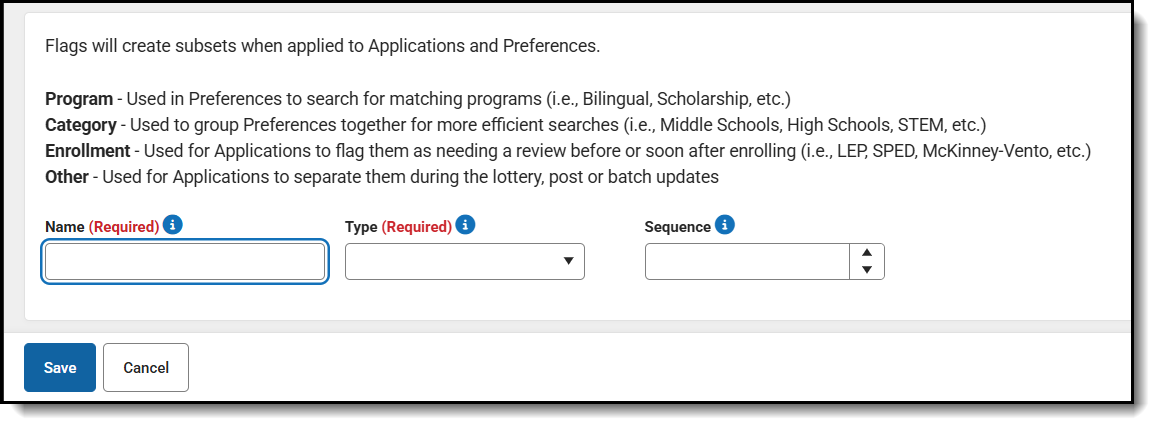Select the bold Other term
1159x429 pixels.
67,177
